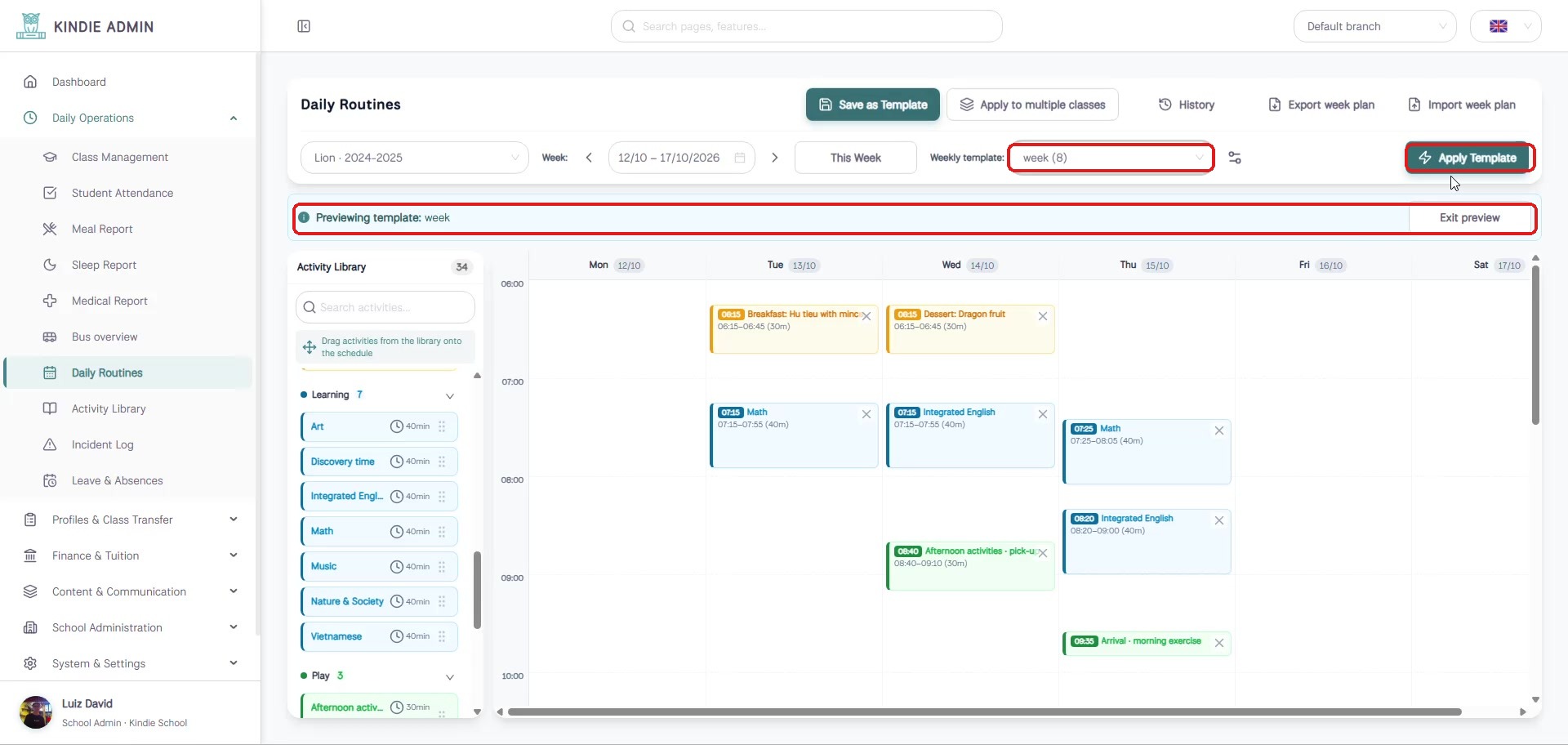Open Dashboard from sidebar
Screen dimensions: 1568x745
coord(79,82)
